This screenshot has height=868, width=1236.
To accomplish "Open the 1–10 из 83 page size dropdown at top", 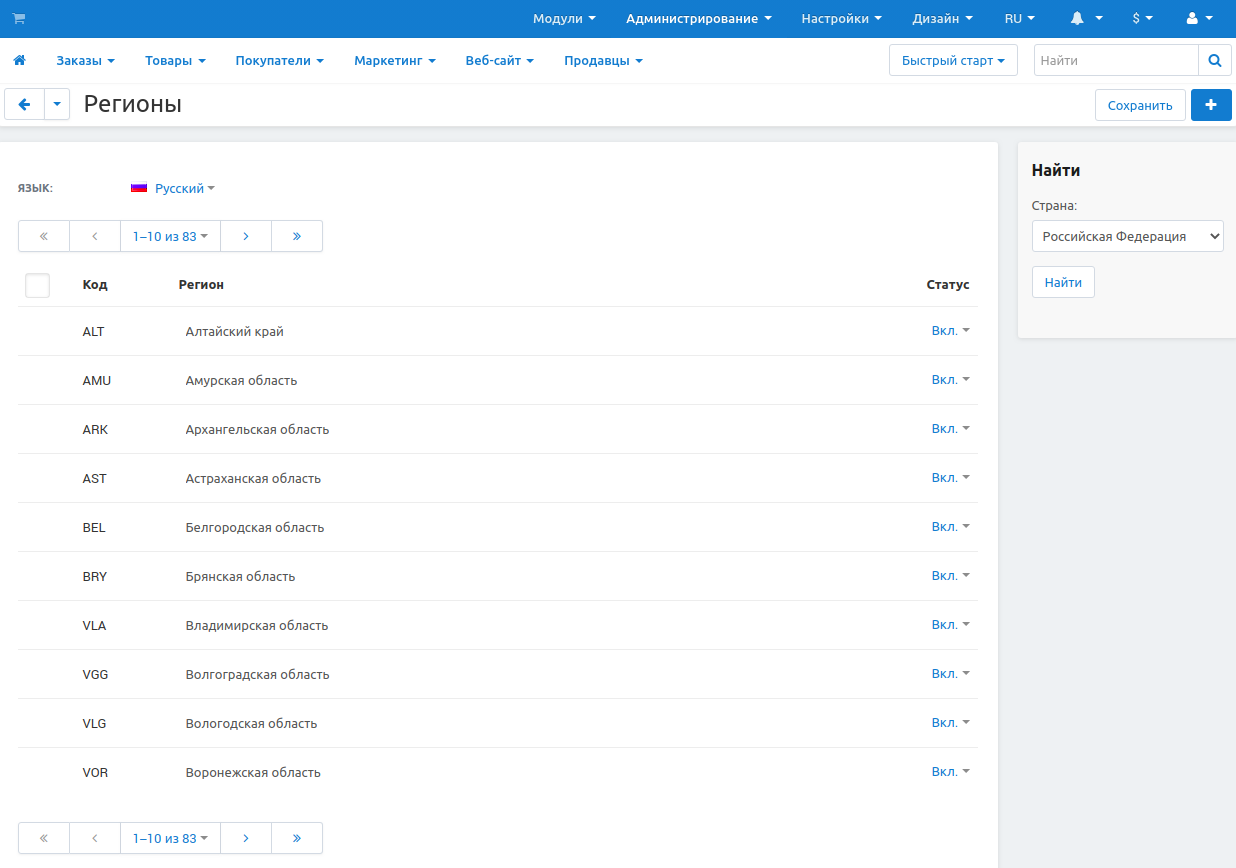I will coord(170,236).
